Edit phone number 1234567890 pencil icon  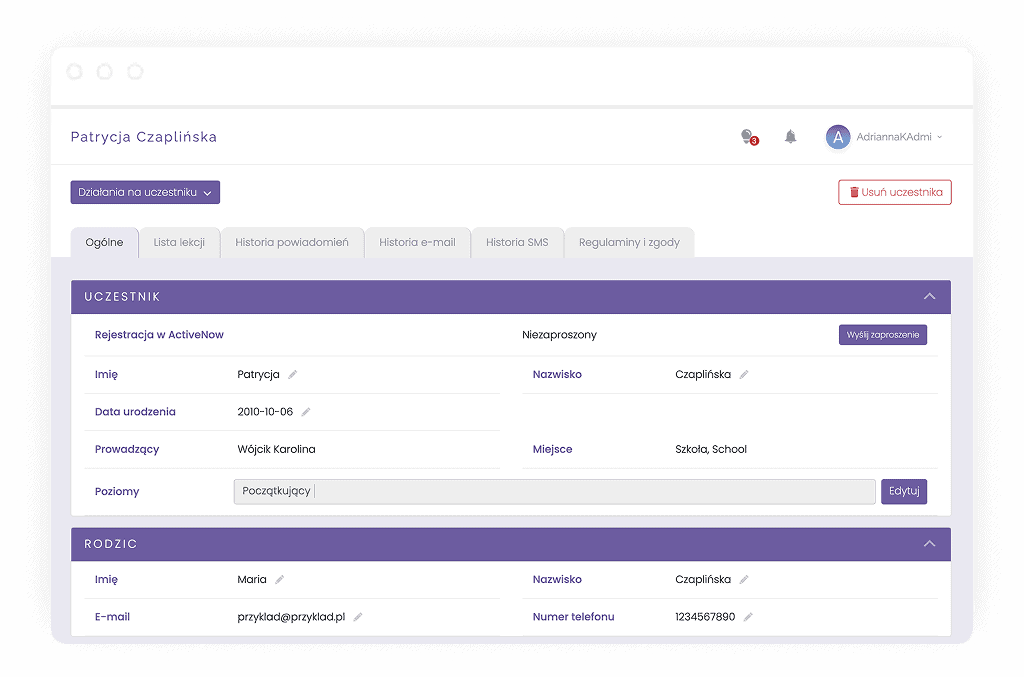pos(748,617)
